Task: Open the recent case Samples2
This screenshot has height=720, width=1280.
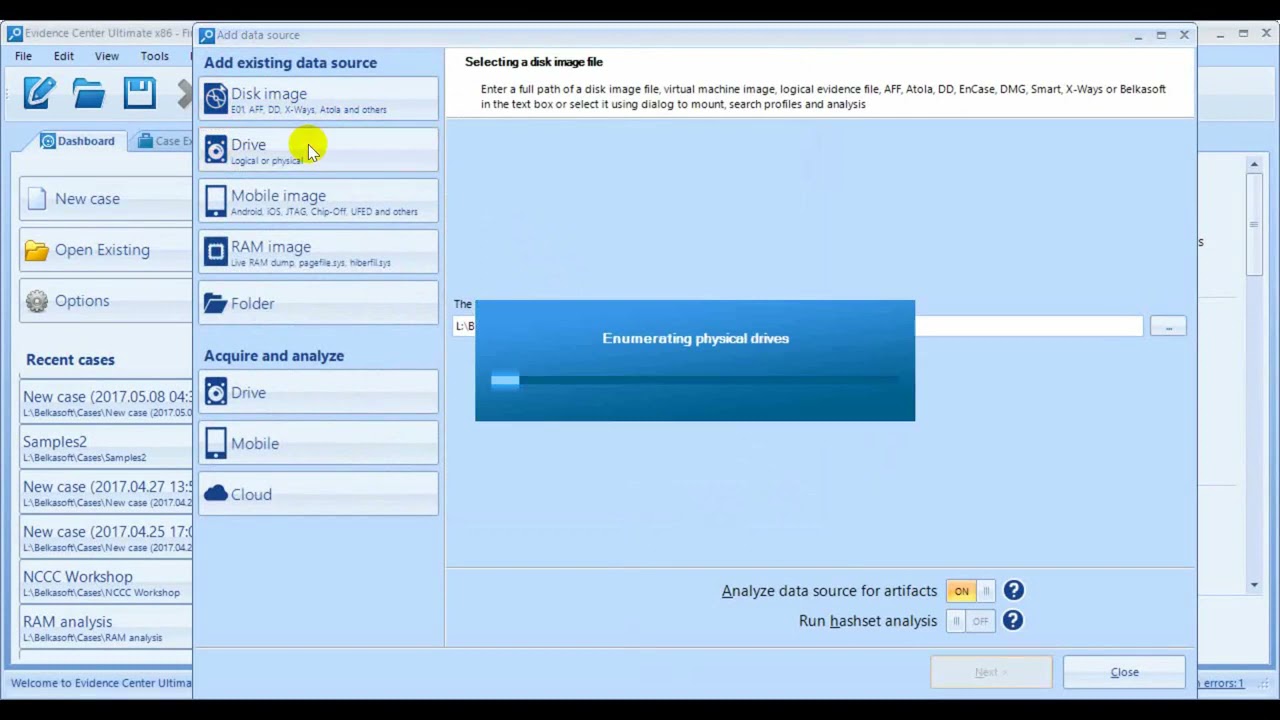Action: point(106,448)
